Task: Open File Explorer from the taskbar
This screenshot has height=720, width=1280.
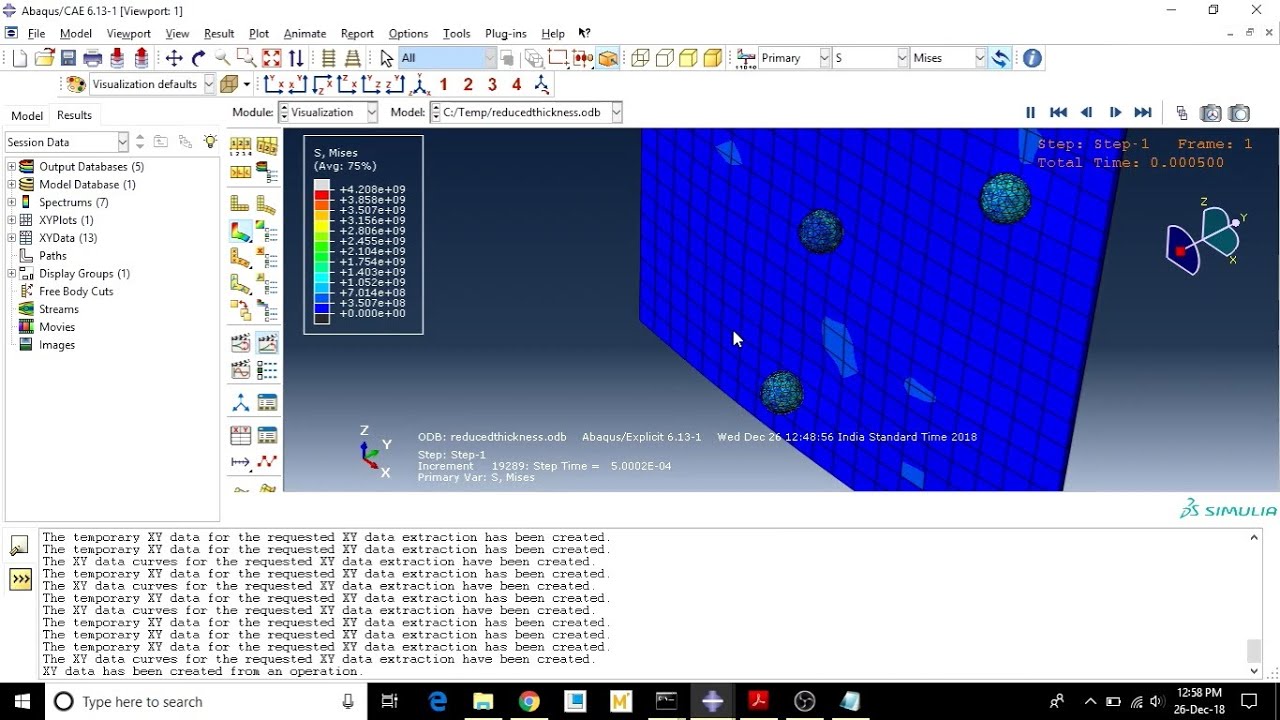Action: pyautogui.click(x=483, y=702)
